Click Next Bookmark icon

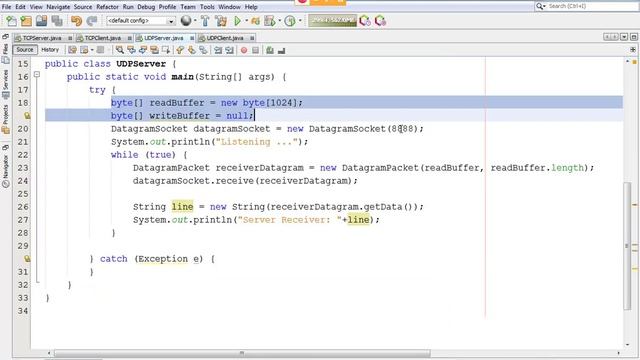(x=191, y=50)
